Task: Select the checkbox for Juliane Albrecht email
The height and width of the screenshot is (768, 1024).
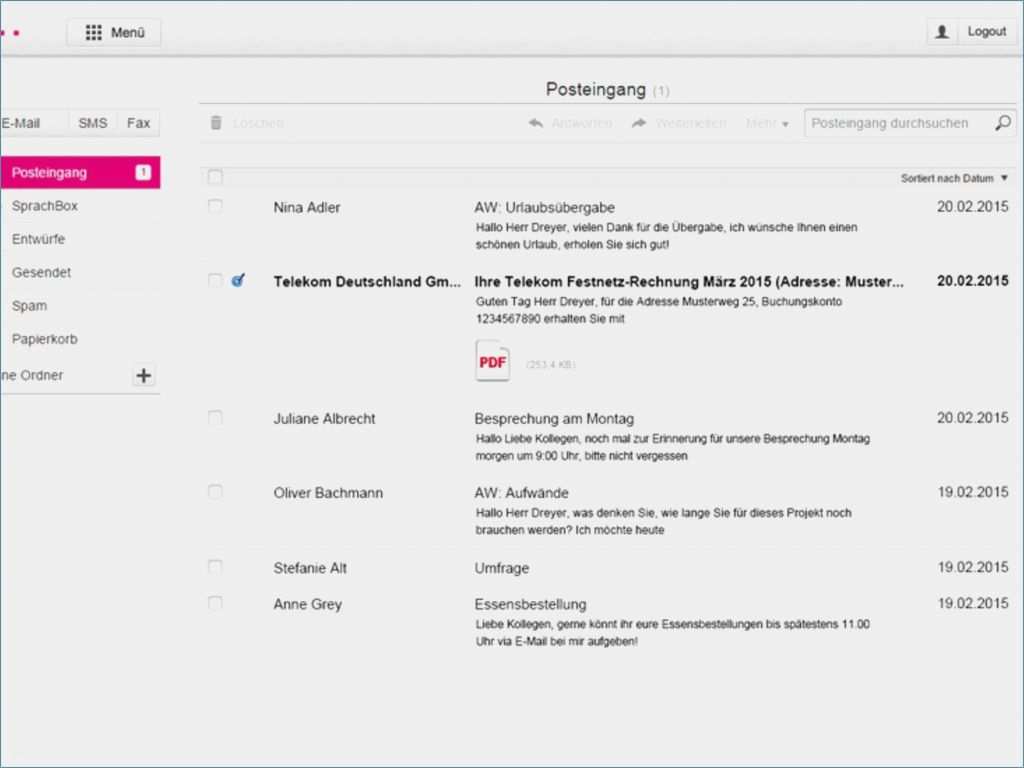Action: click(x=215, y=418)
